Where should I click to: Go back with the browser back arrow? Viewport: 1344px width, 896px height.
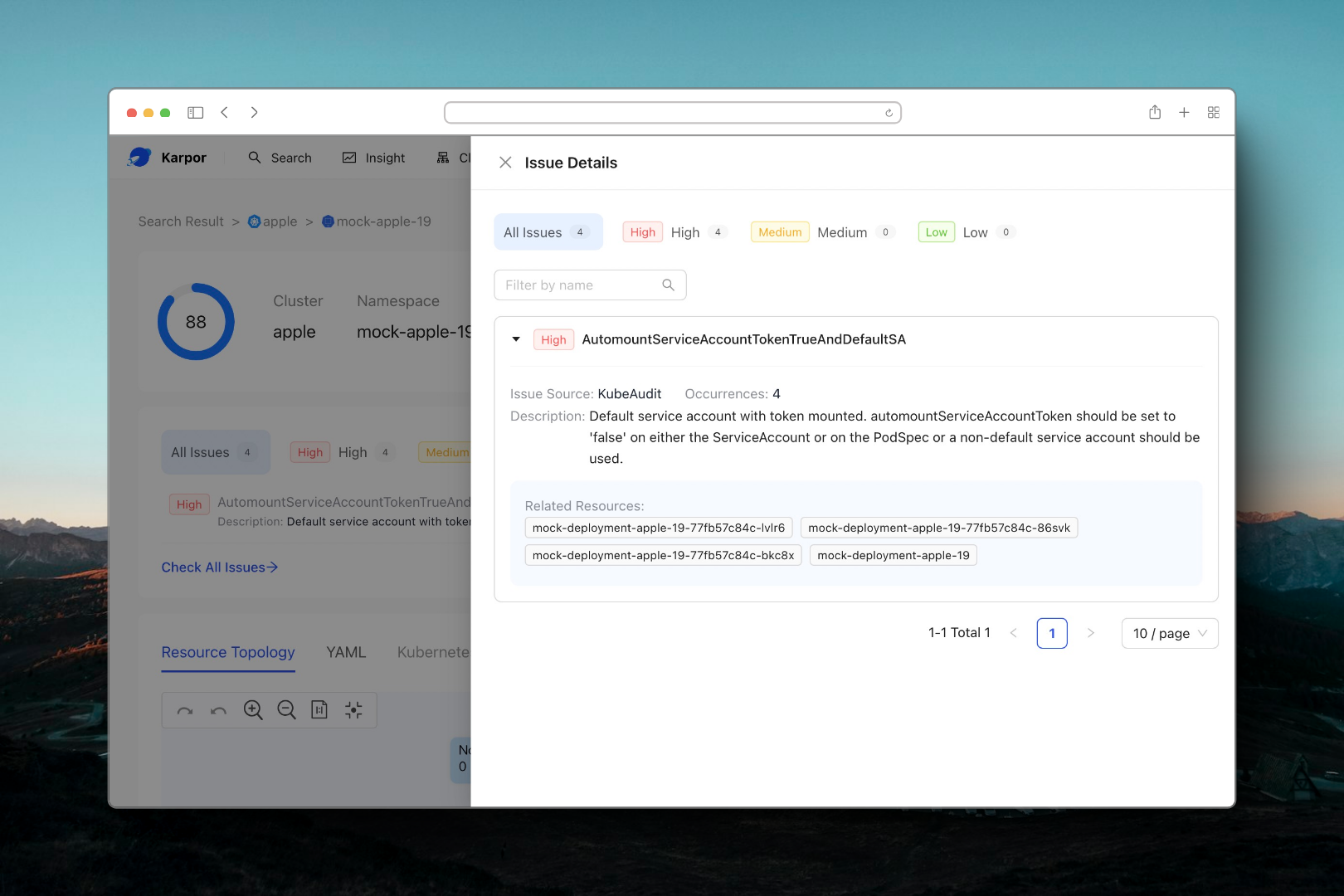click(225, 113)
